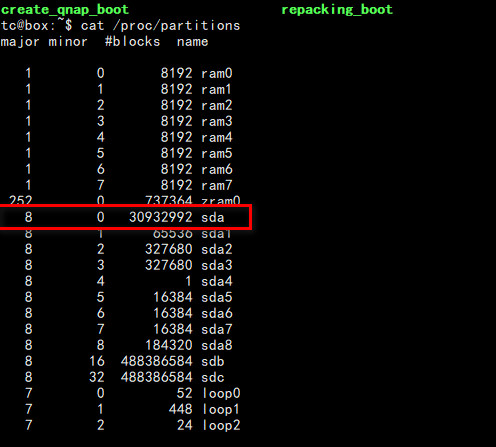
Task: Select the ram7 device name
Action: pyautogui.click(x=217, y=185)
